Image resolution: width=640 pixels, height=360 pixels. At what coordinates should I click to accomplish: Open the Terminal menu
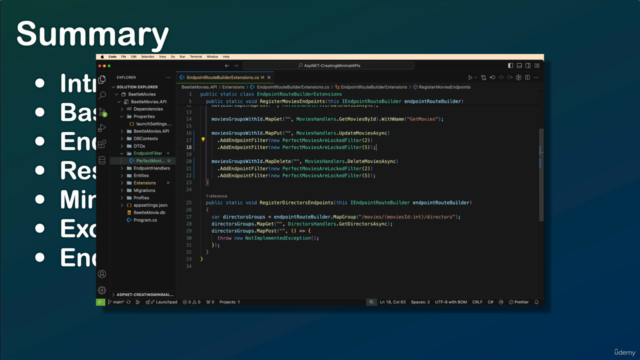click(196, 57)
